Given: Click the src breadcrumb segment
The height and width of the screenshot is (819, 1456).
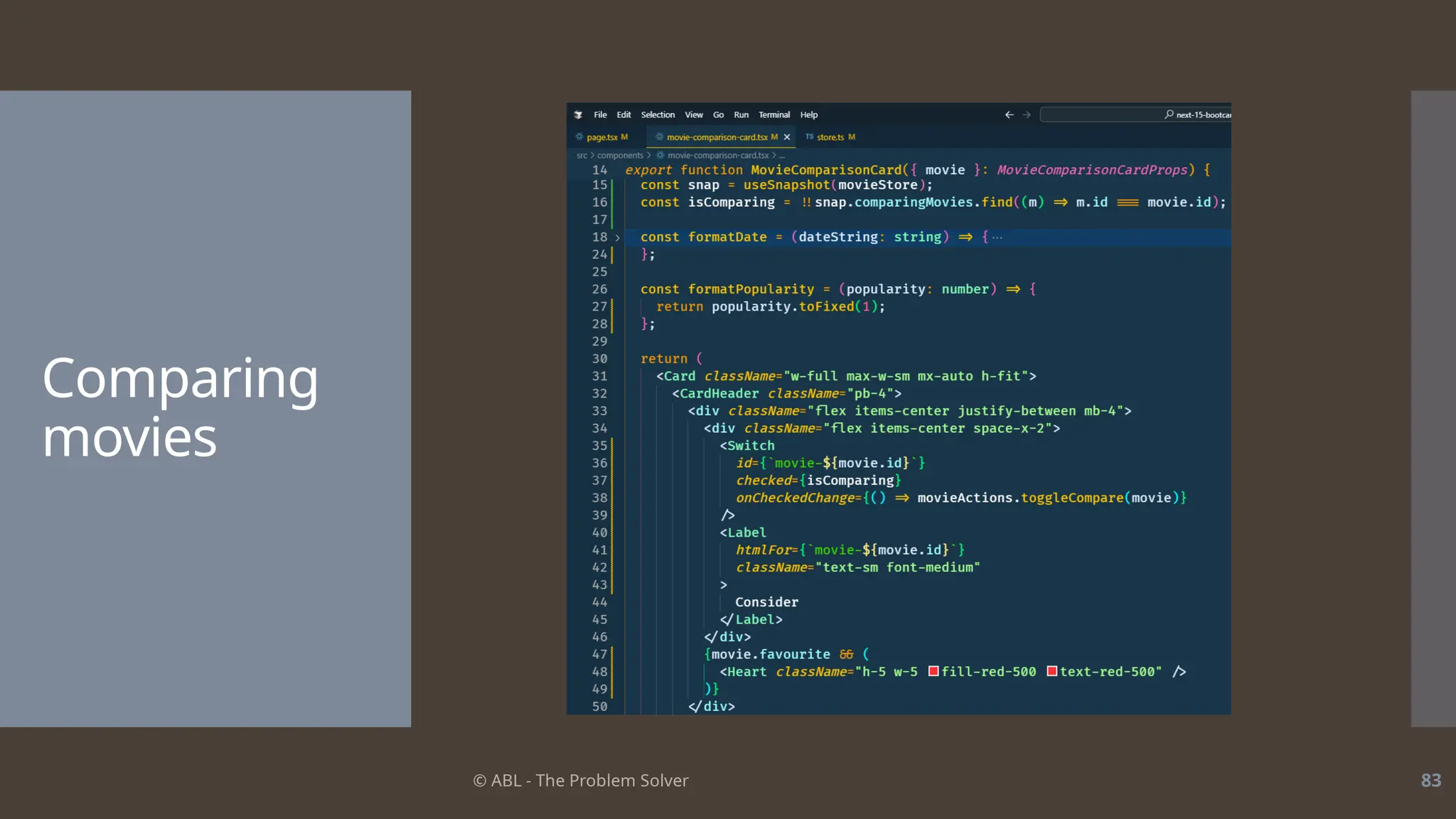Looking at the screenshot, I should coord(582,155).
